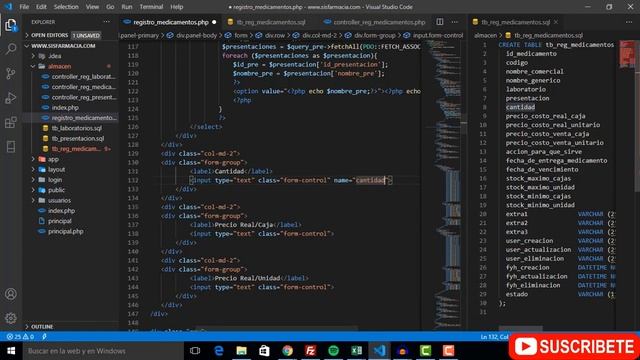Open Run and Debug view
This screenshot has width=640, height=360.
click(x=11, y=98)
